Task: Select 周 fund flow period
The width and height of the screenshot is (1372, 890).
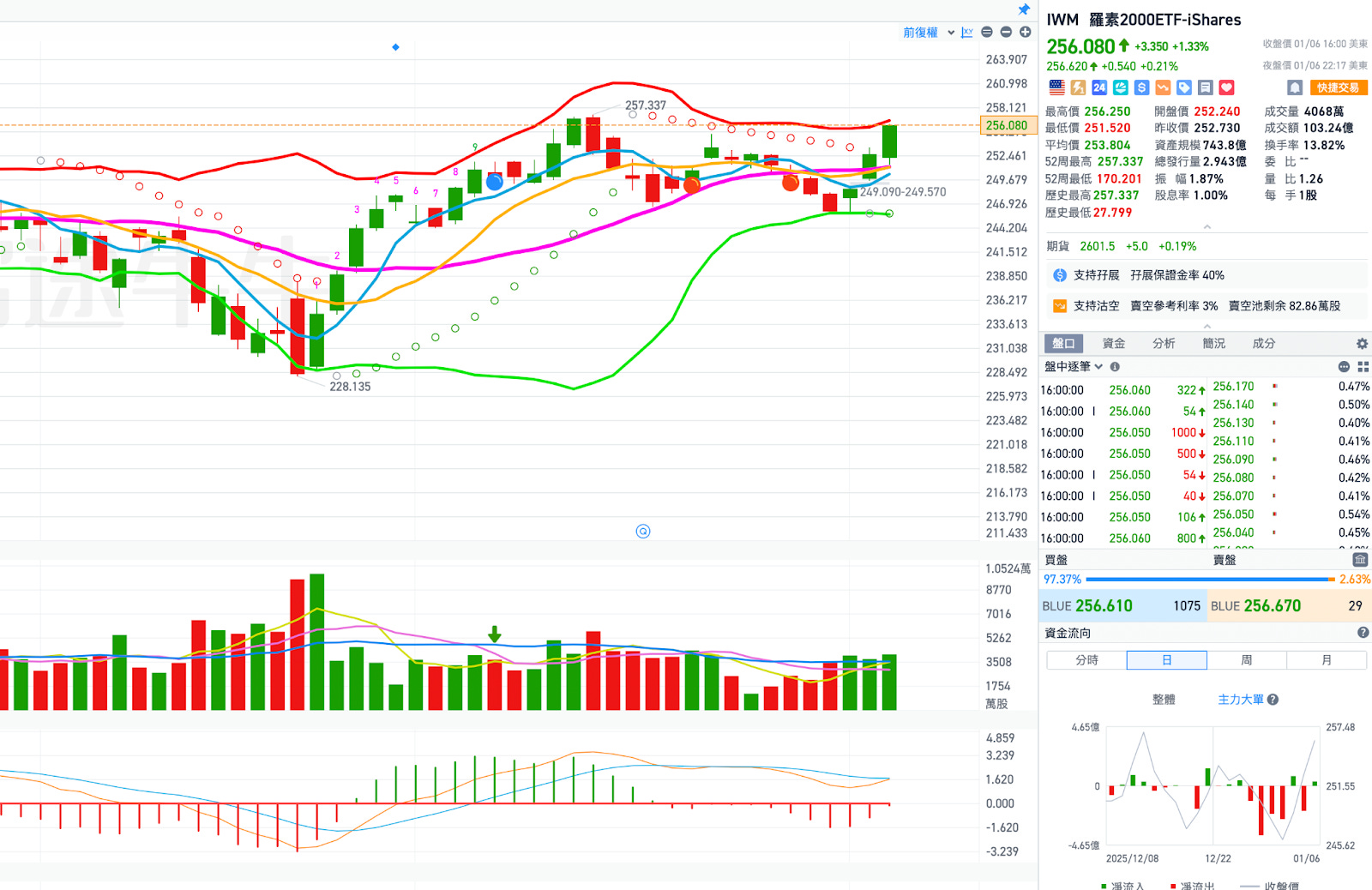Action: click(x=1246, y=660)
